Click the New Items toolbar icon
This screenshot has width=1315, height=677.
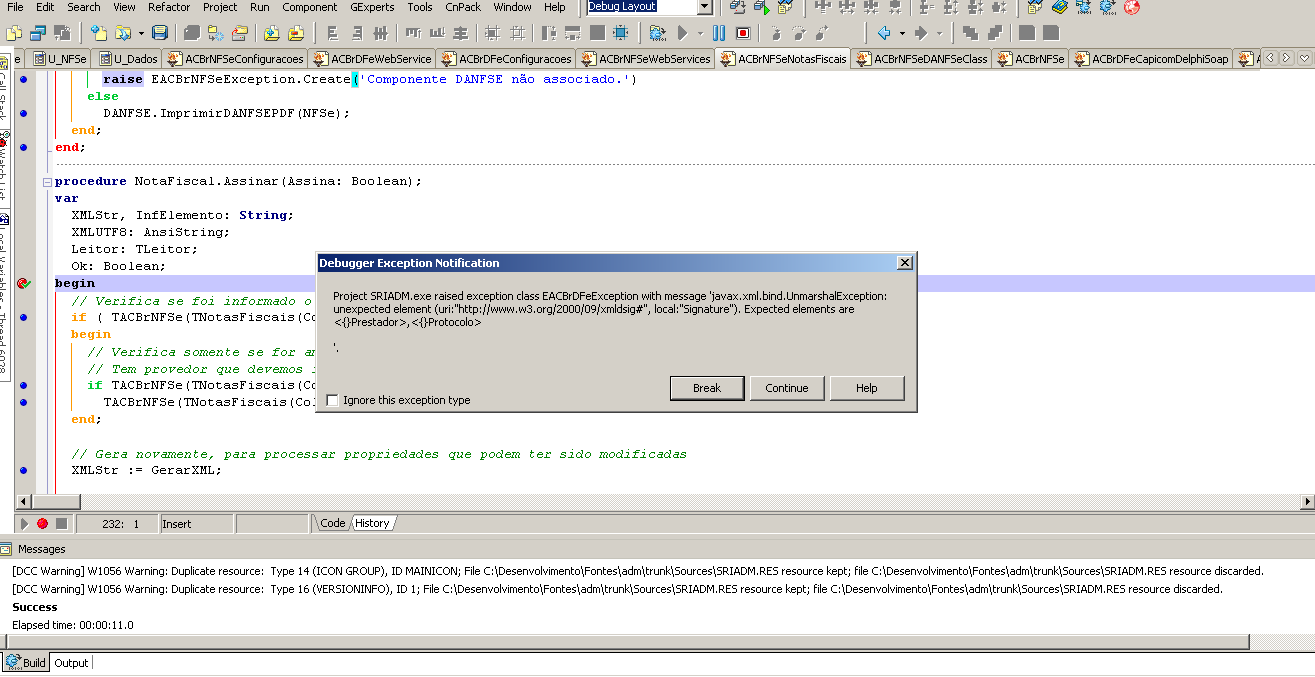tap(97, 32)
